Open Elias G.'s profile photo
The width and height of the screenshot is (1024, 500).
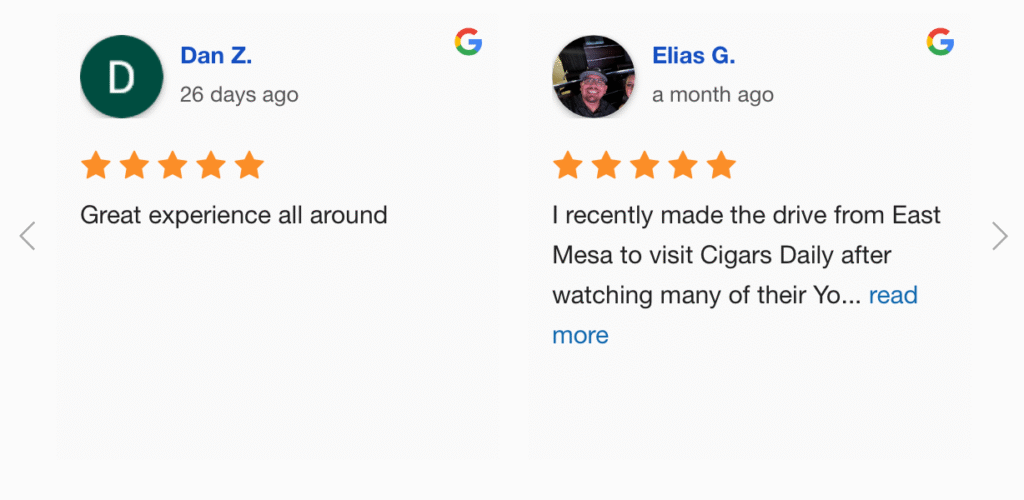coord(593,77)
